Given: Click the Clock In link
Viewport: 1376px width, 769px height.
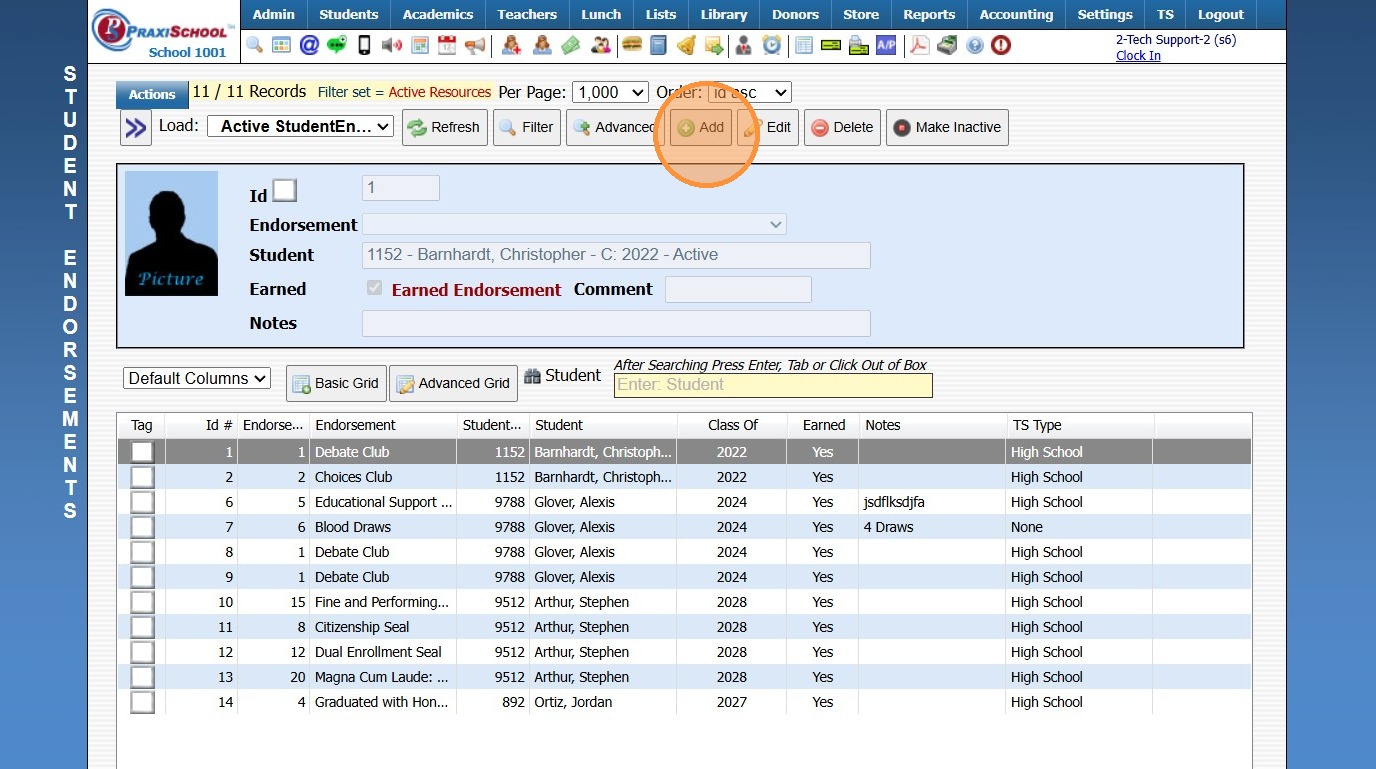Looking at the screenshot, I should (x=1138, y=56).
